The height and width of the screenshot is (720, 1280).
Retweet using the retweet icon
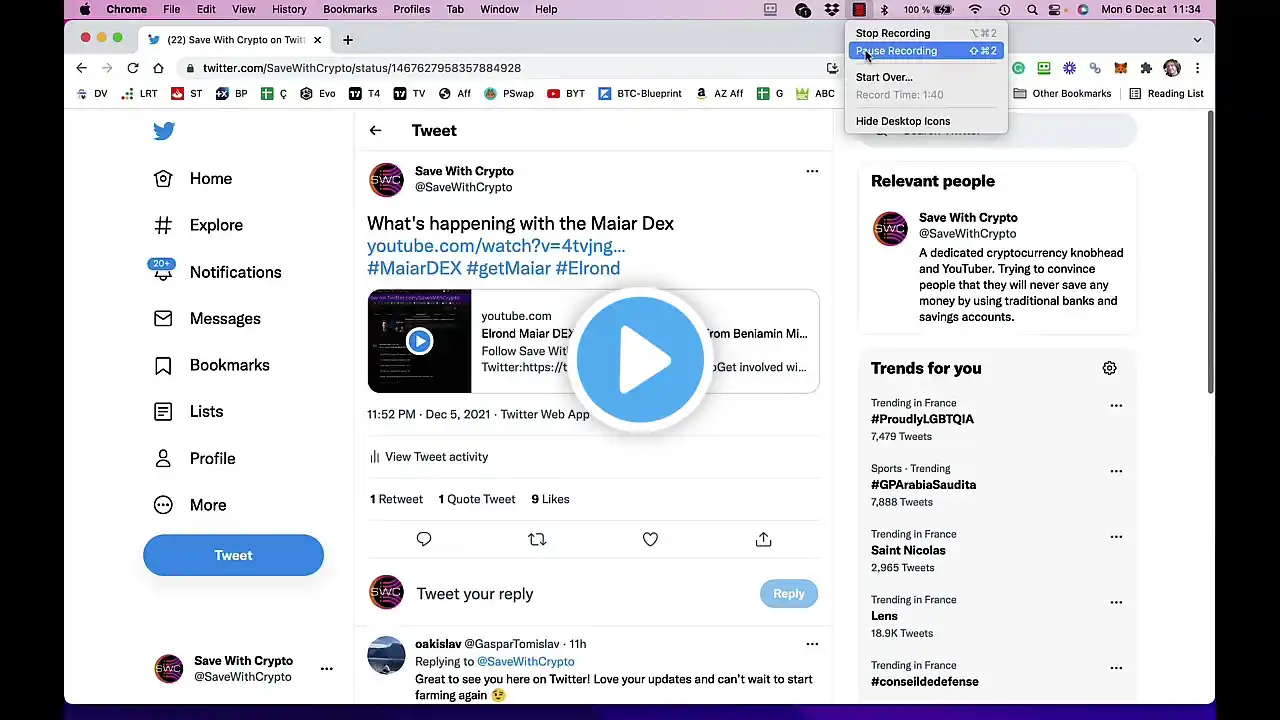point(537,539)
